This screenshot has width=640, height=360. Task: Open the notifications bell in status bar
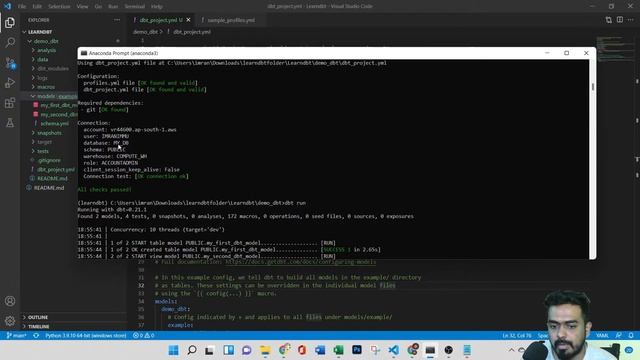pos(631,336)
